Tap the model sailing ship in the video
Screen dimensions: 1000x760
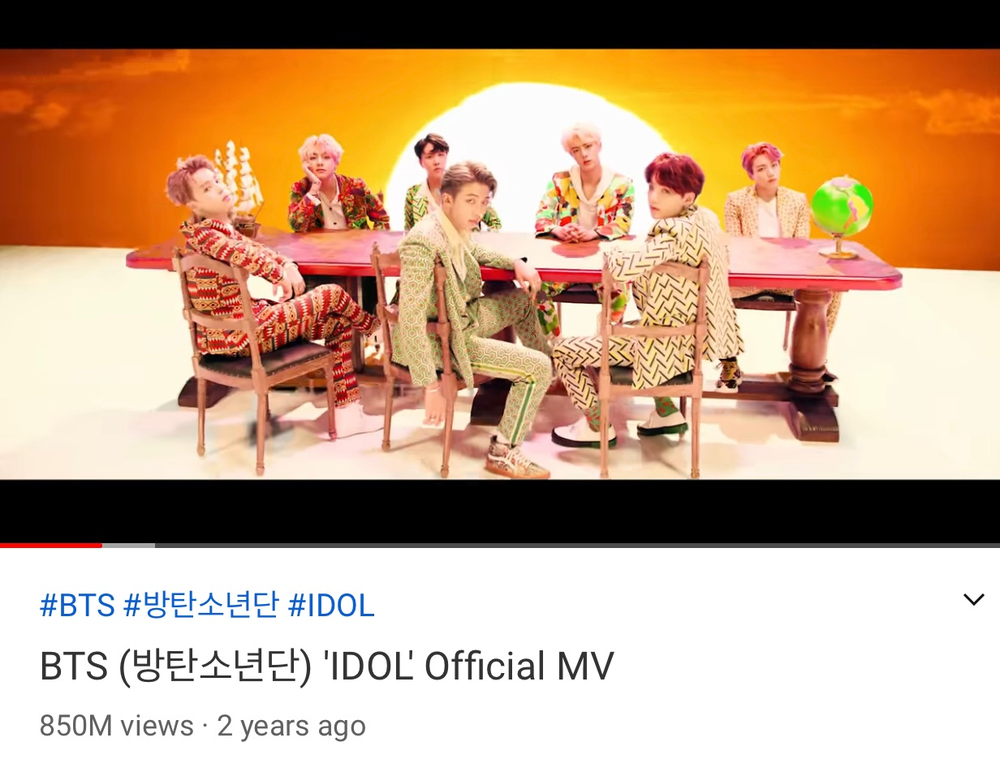click(x=239, y=182)
